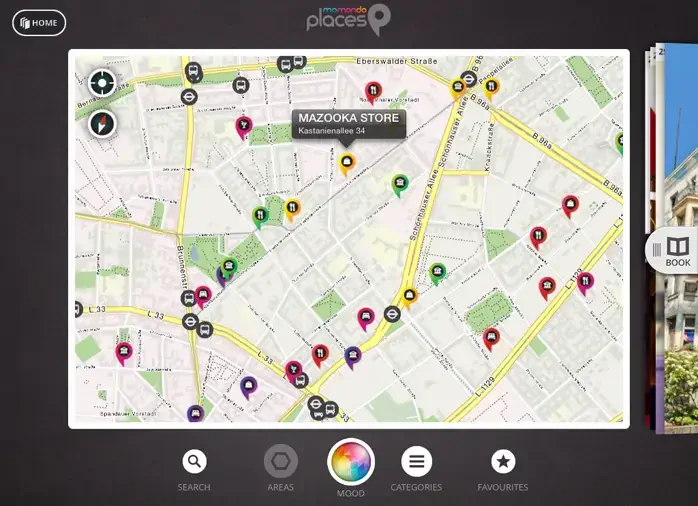Open the Mazooka Store callout

click(x=349, y=124)
